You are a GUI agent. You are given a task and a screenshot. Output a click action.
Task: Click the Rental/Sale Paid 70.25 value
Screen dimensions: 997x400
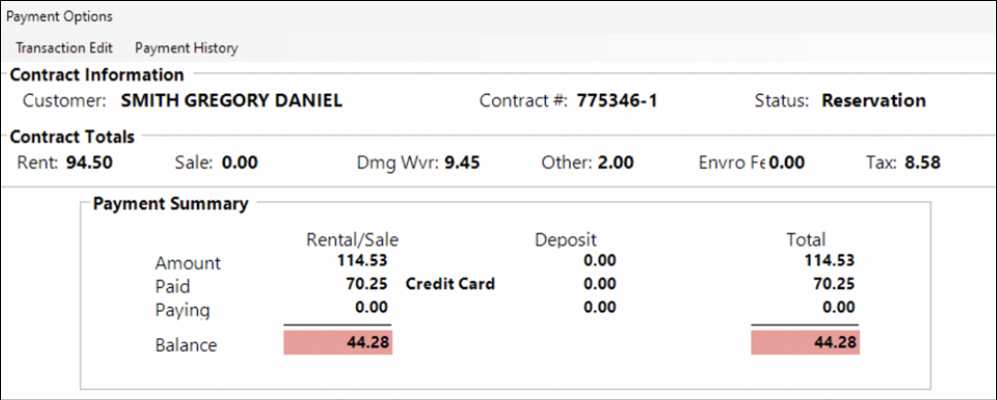(x=368, y=284)
